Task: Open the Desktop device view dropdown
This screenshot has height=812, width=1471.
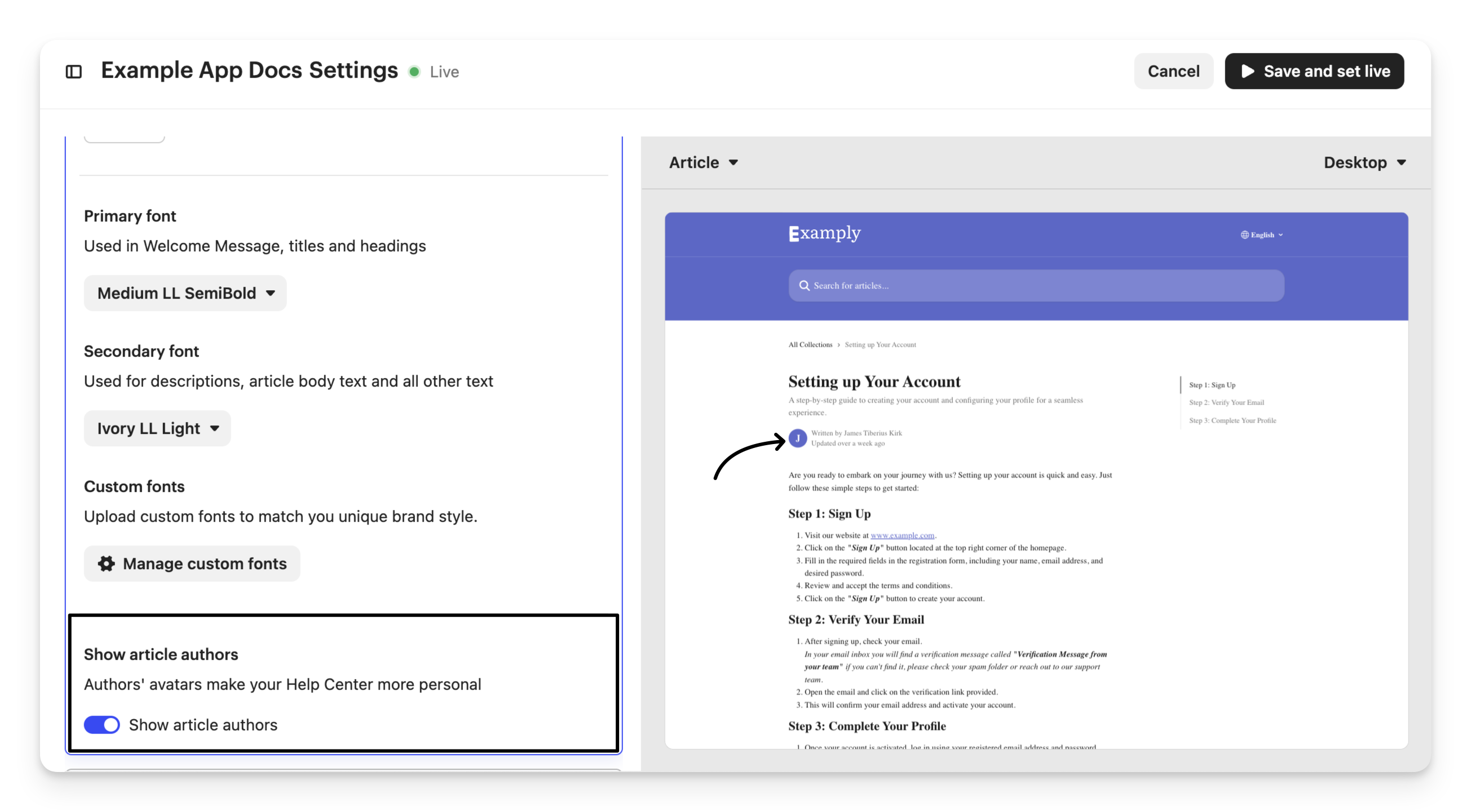Action: click(1364, 163)
